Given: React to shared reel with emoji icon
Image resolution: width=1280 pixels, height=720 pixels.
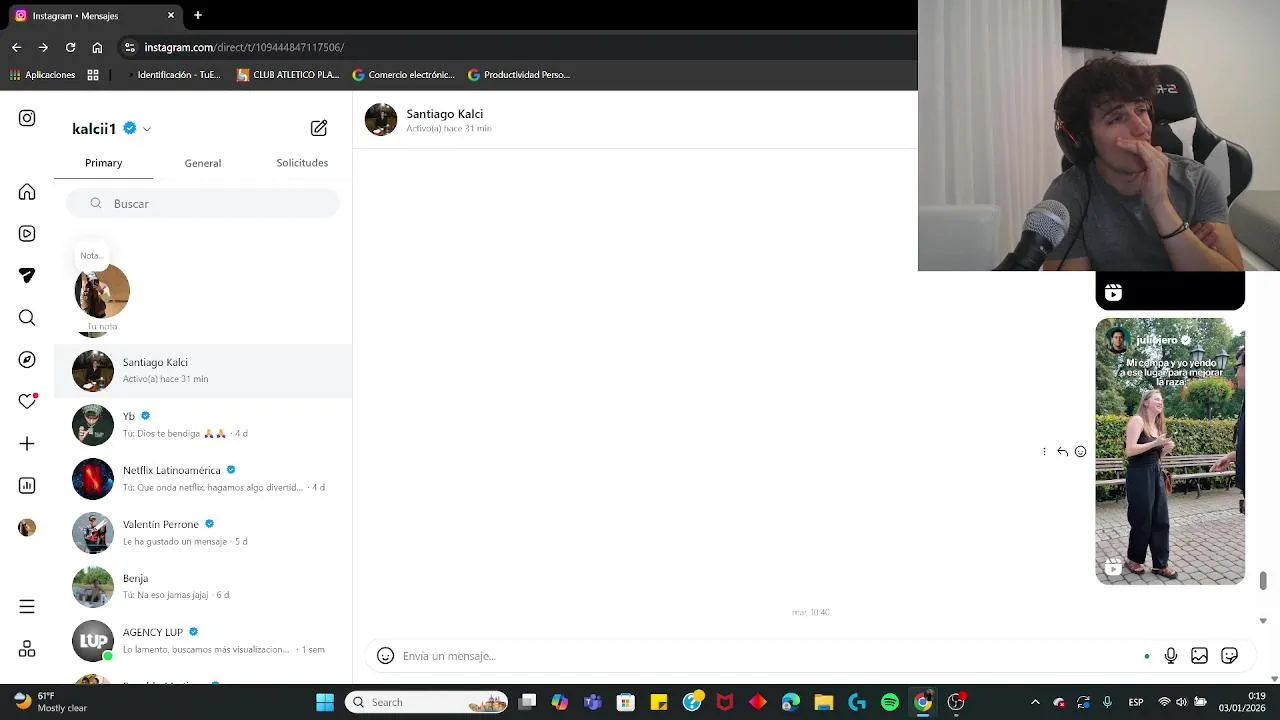Looking at the screenshot, I should [x=1080, y=452].
